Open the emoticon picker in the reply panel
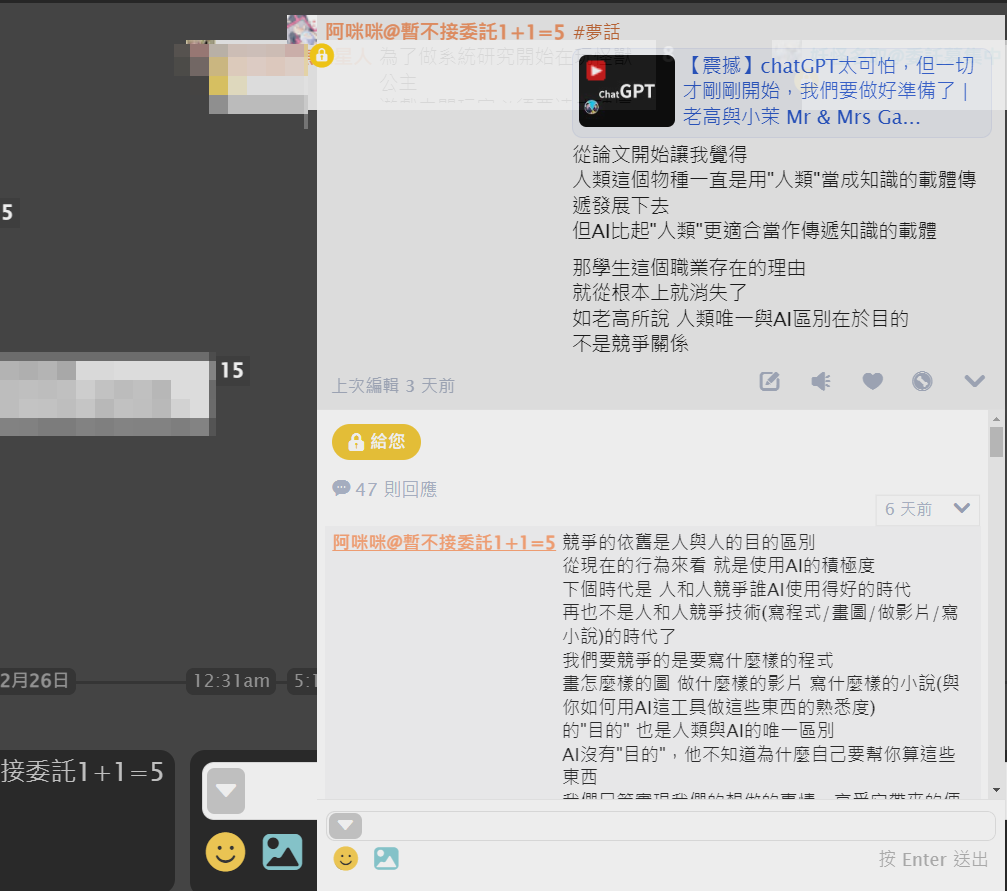Image resolution: width=1007 pixels, height=891 pixels. click(346, 858)
